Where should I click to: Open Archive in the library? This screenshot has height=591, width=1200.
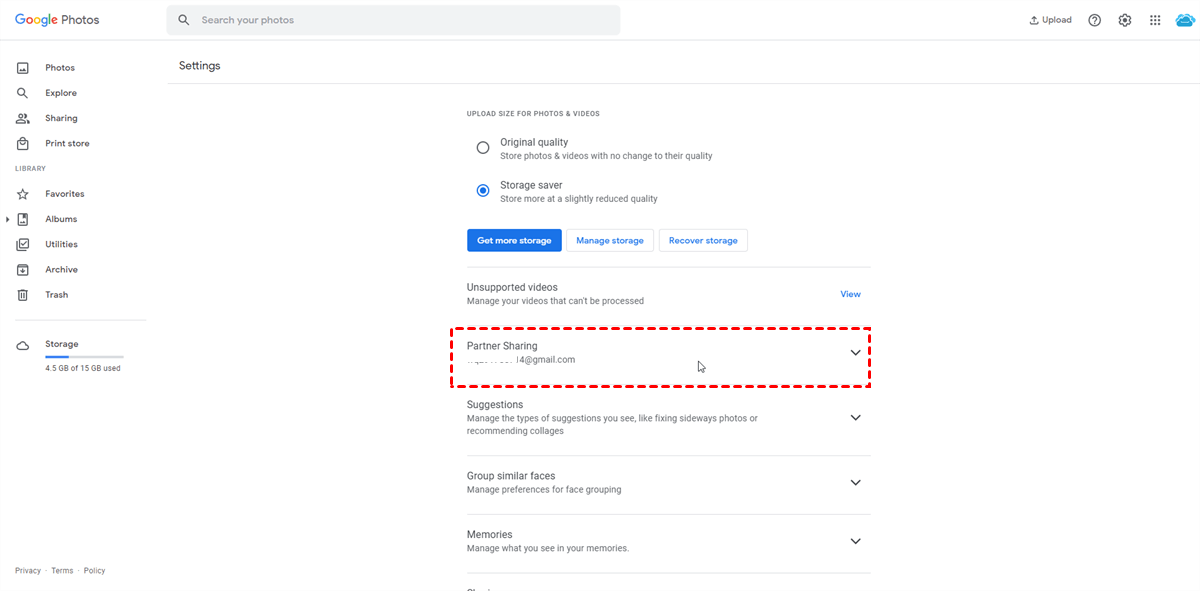click(x=61, y=270)
